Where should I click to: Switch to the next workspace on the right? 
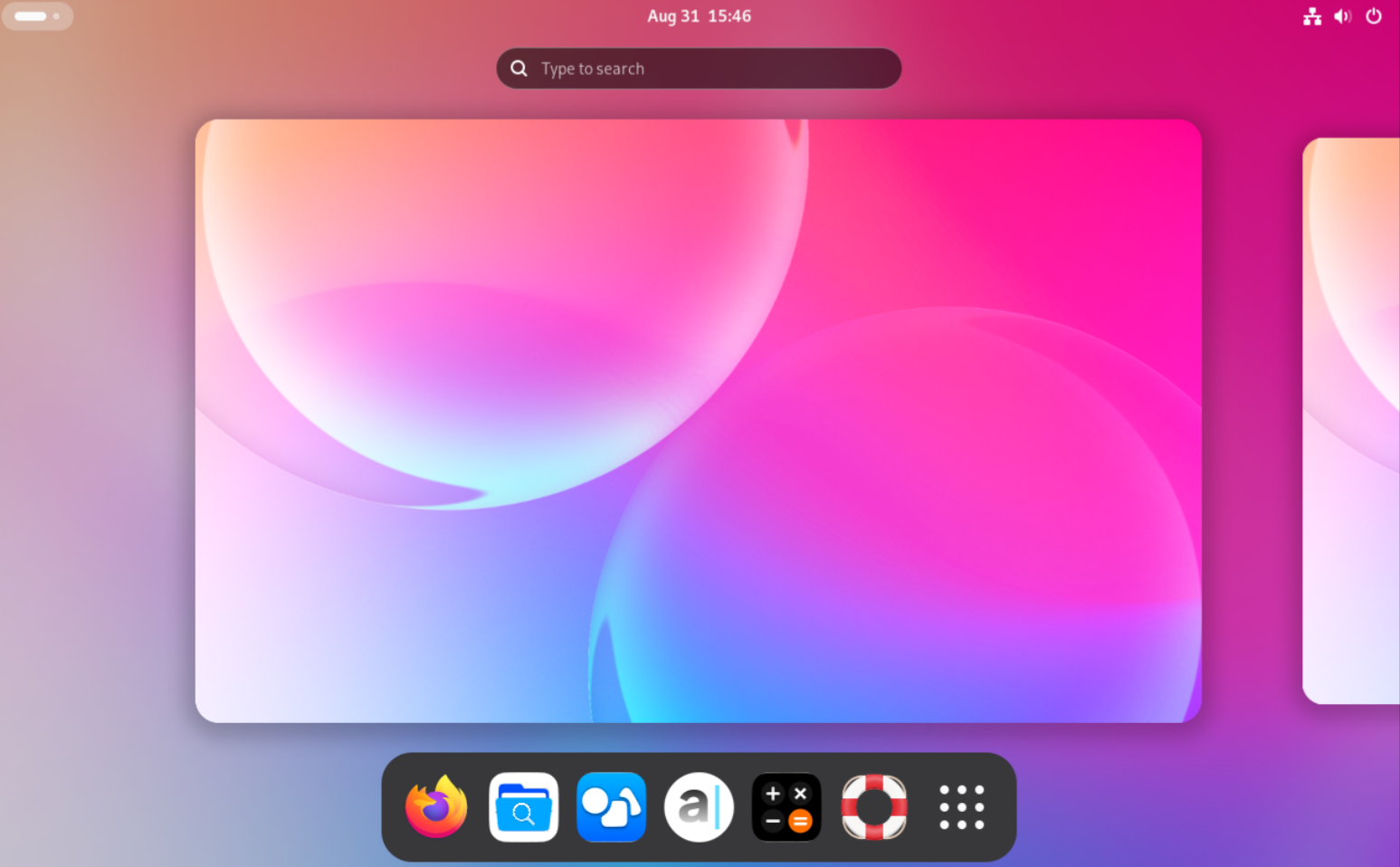point(1351,421)
